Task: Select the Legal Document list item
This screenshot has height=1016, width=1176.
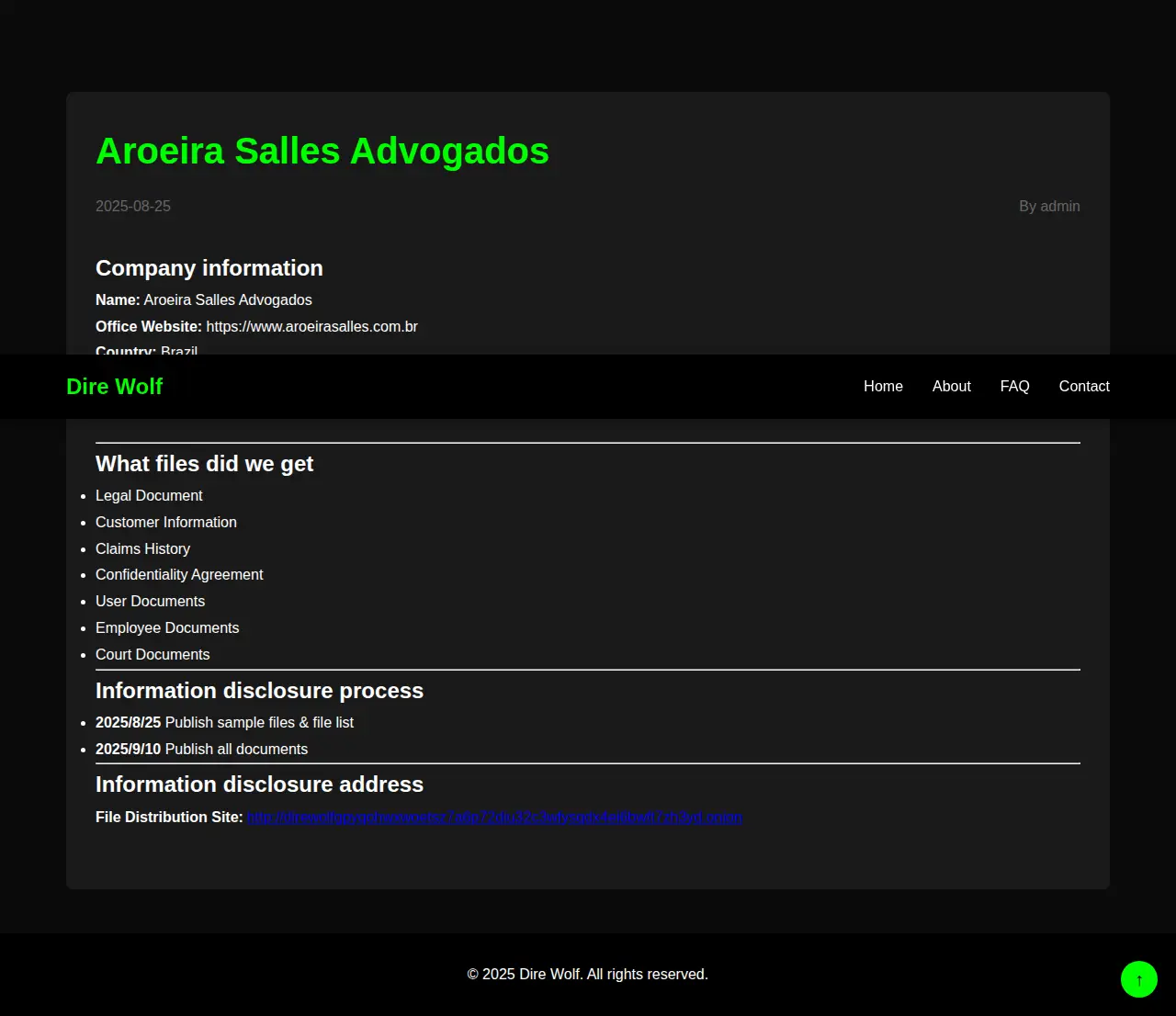Action: click(149, 496)
